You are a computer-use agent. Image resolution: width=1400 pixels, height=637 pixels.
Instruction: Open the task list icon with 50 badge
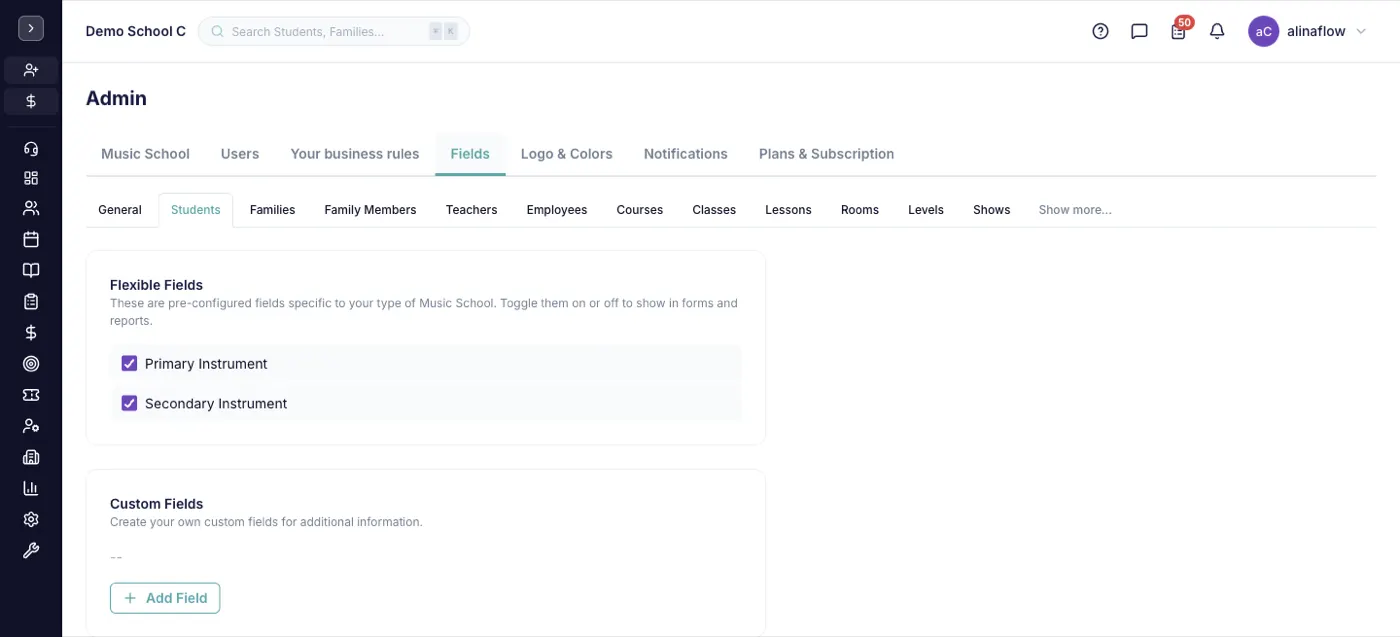click(1179, 31)
